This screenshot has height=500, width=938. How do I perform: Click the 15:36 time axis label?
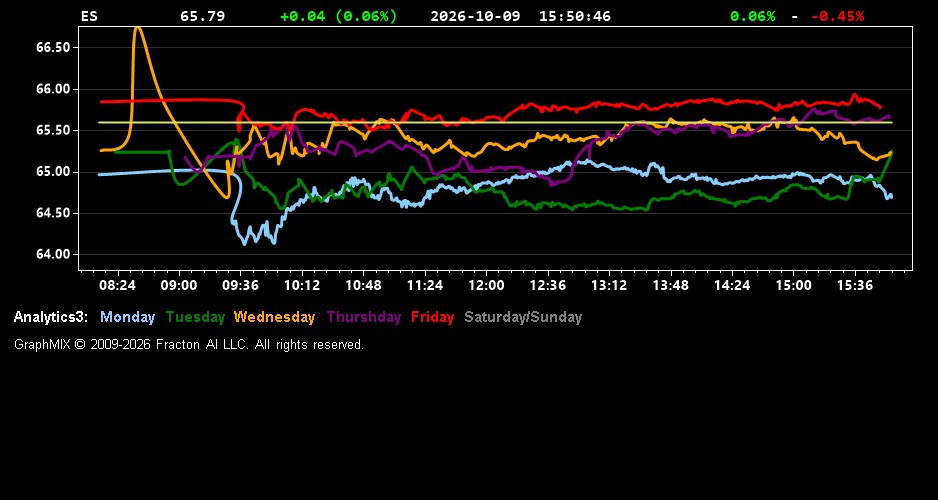click(855, 285)
